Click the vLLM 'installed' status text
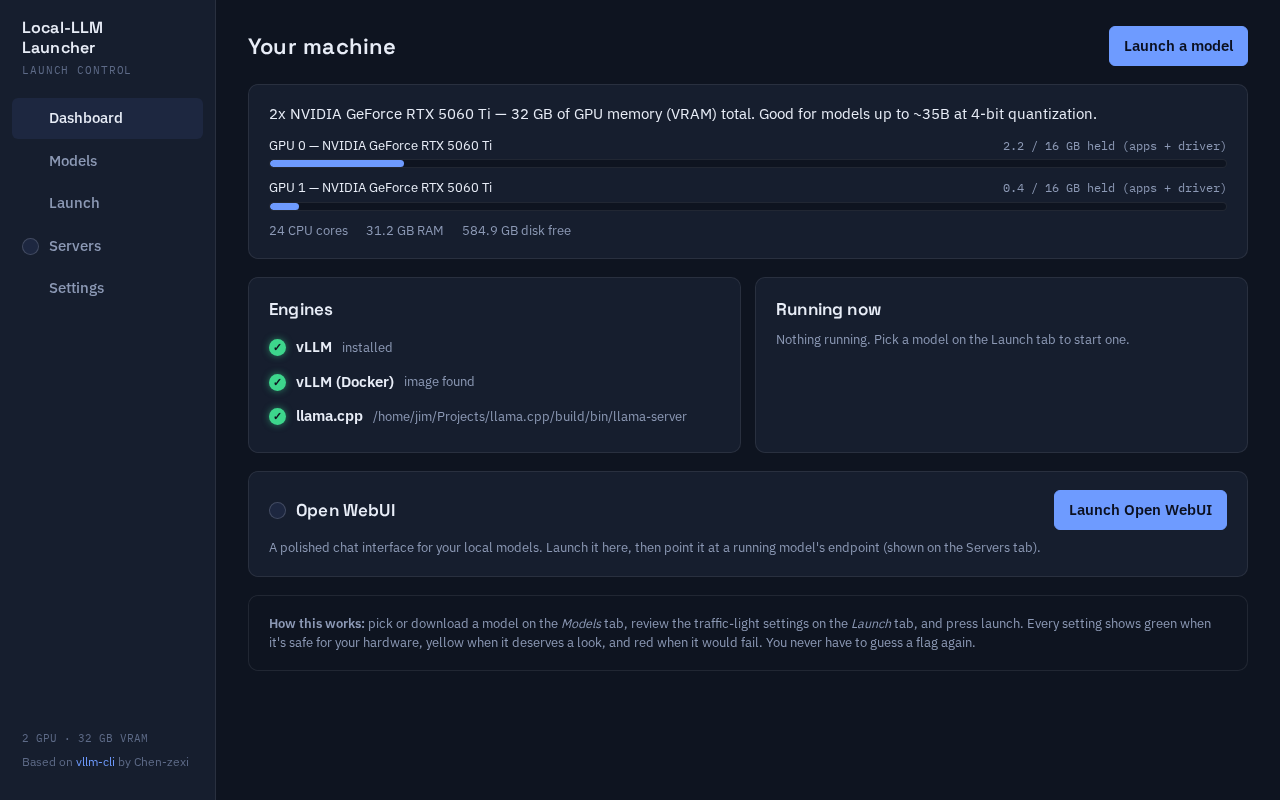 [367, 348]
